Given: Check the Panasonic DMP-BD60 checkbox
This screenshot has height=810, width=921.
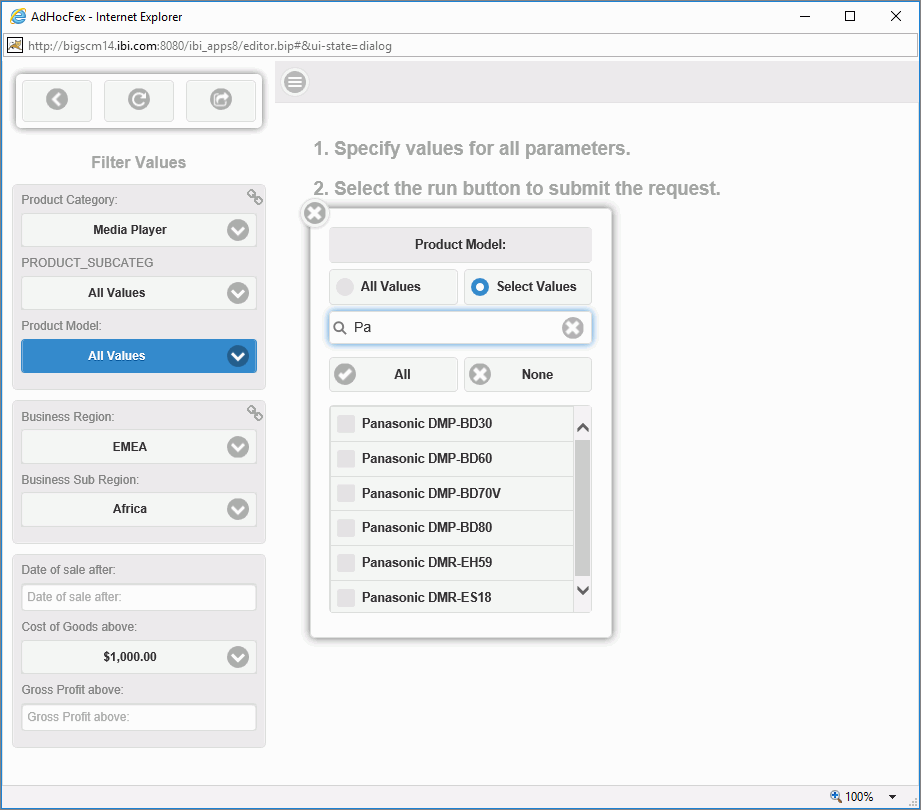Looking at the screenshot, I should (x=345, y=458).
